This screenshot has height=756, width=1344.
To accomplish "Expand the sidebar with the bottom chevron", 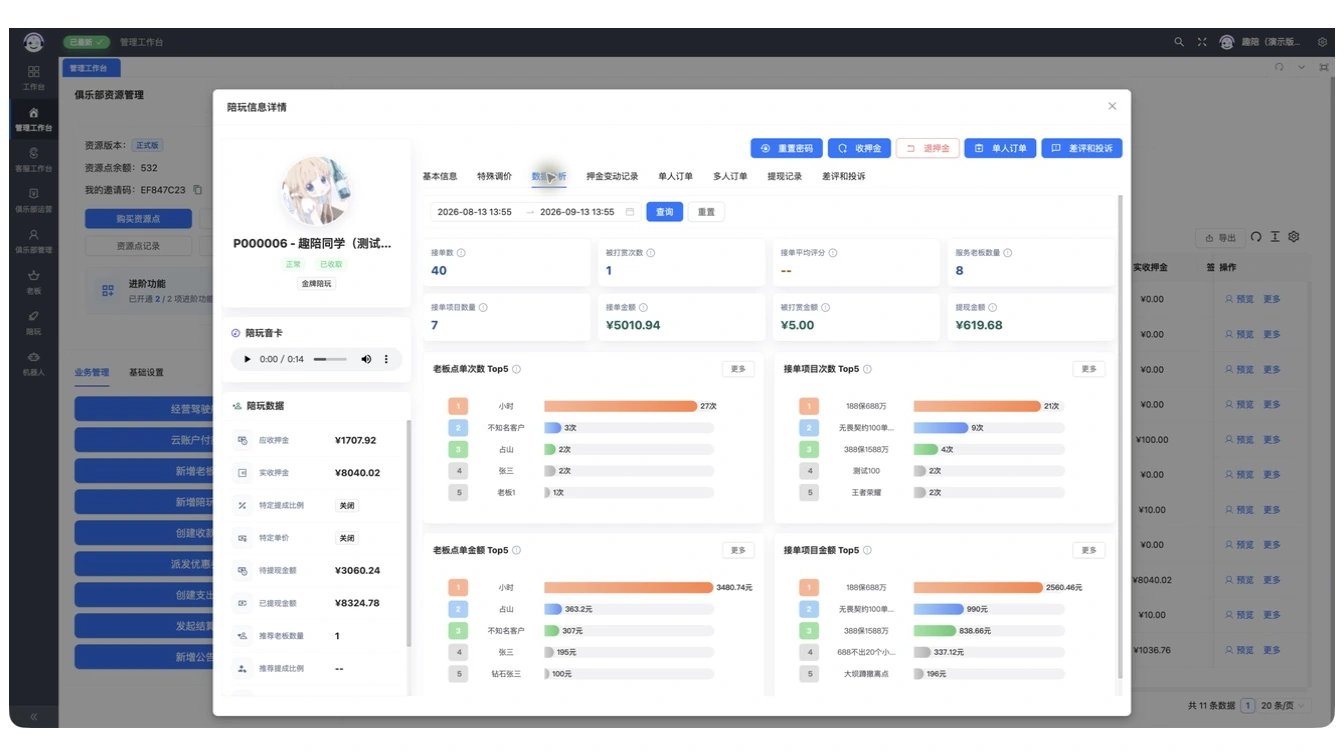I will pos(33,716).
